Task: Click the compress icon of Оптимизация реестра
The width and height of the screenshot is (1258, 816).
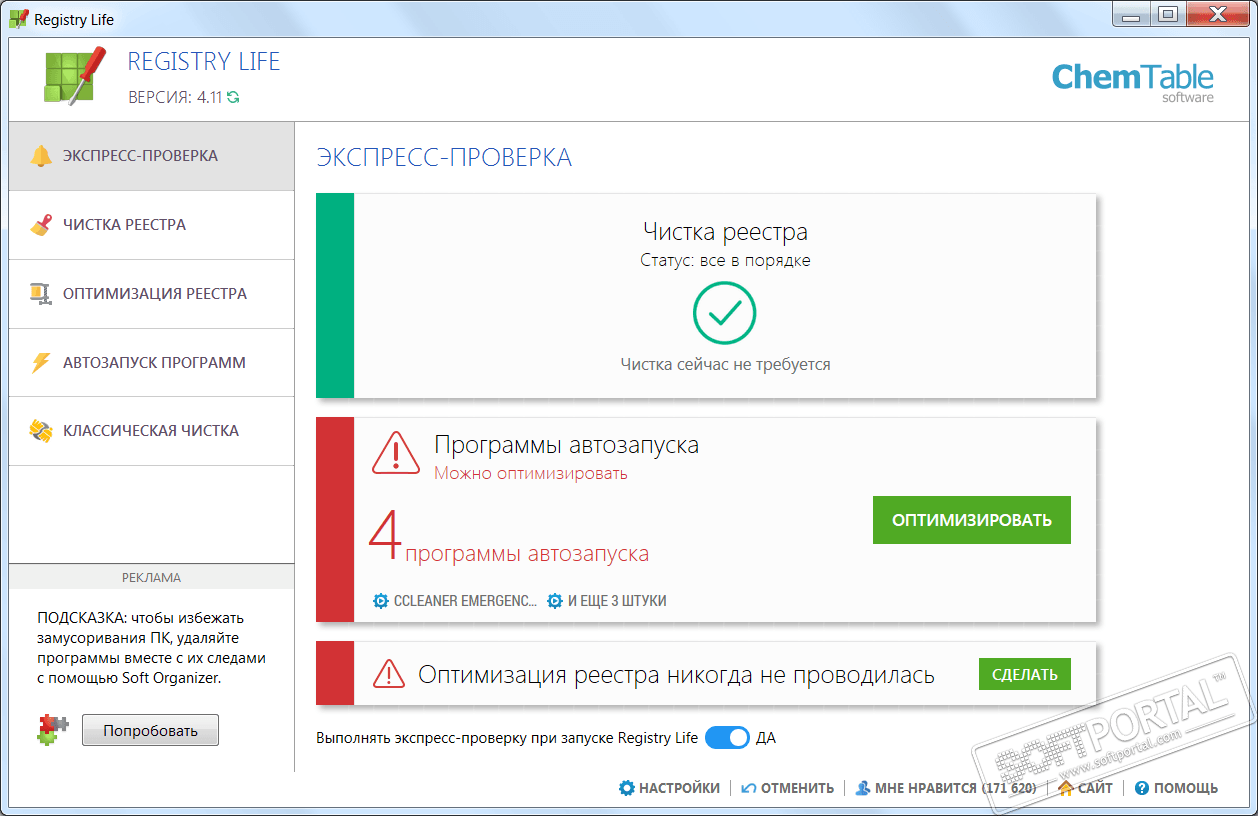Action: [x=41, y=294]
